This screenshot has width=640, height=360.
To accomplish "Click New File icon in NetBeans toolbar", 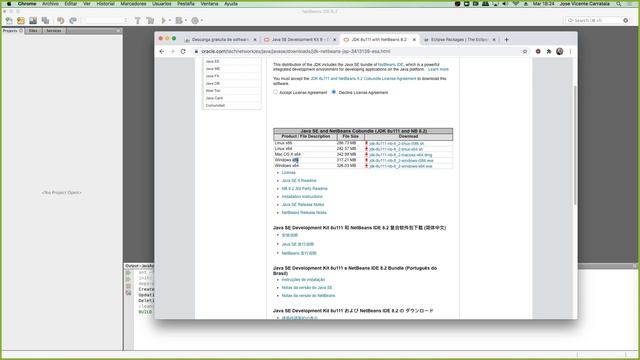I will (x=9, y=20).
